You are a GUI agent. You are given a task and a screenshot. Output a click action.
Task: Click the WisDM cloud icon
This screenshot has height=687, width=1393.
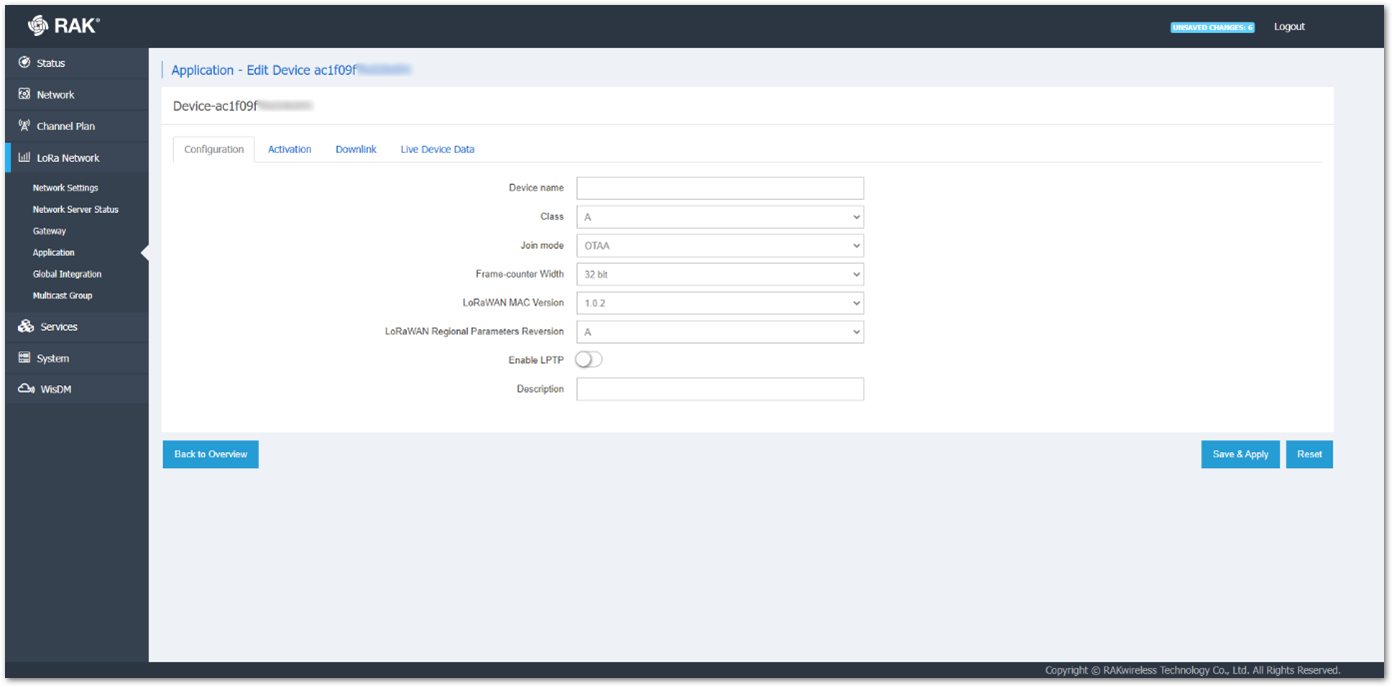point(23,389)
